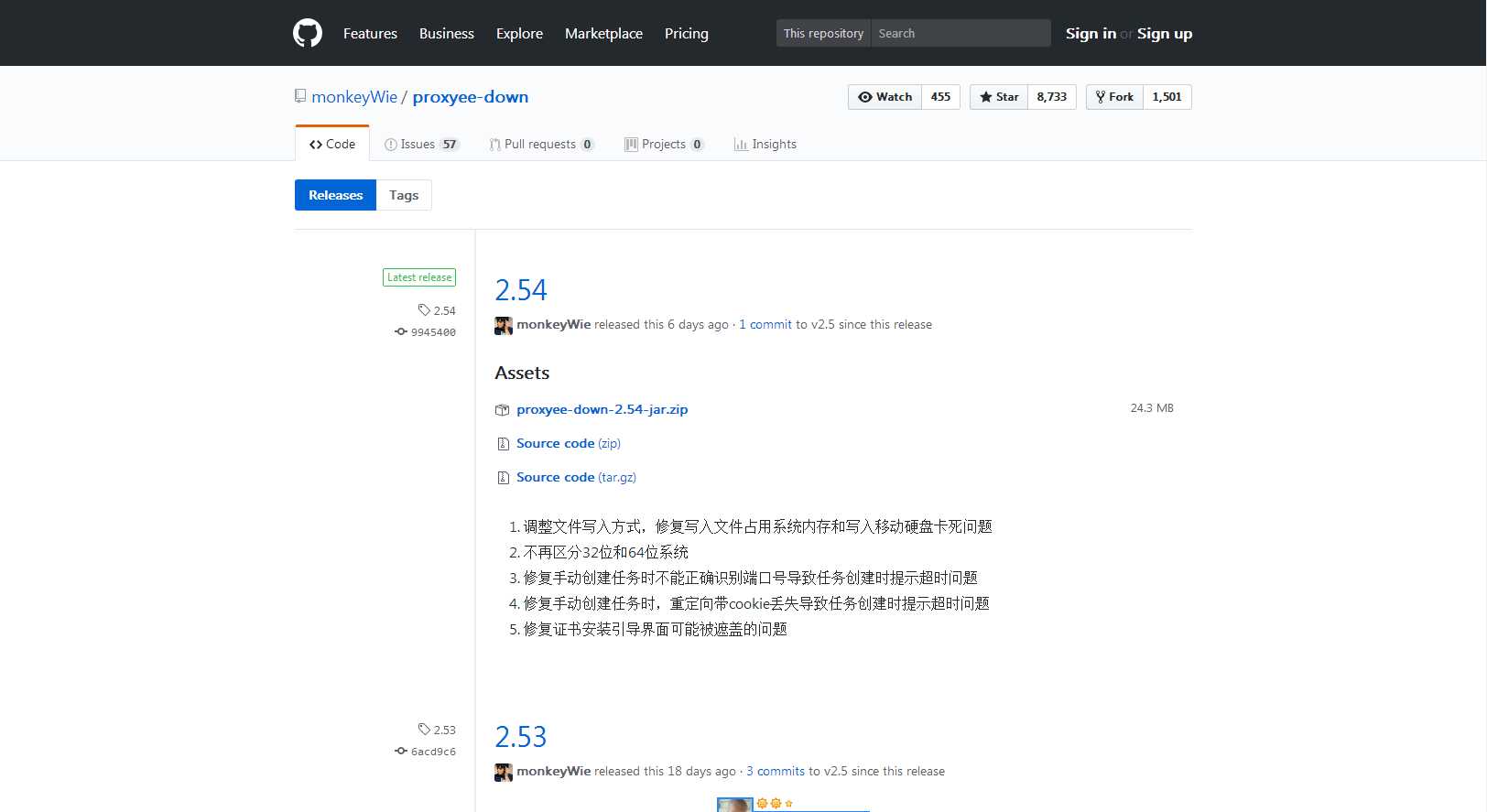Focus the Search input field
The image size is (1487, 812).
pos(961,33)
